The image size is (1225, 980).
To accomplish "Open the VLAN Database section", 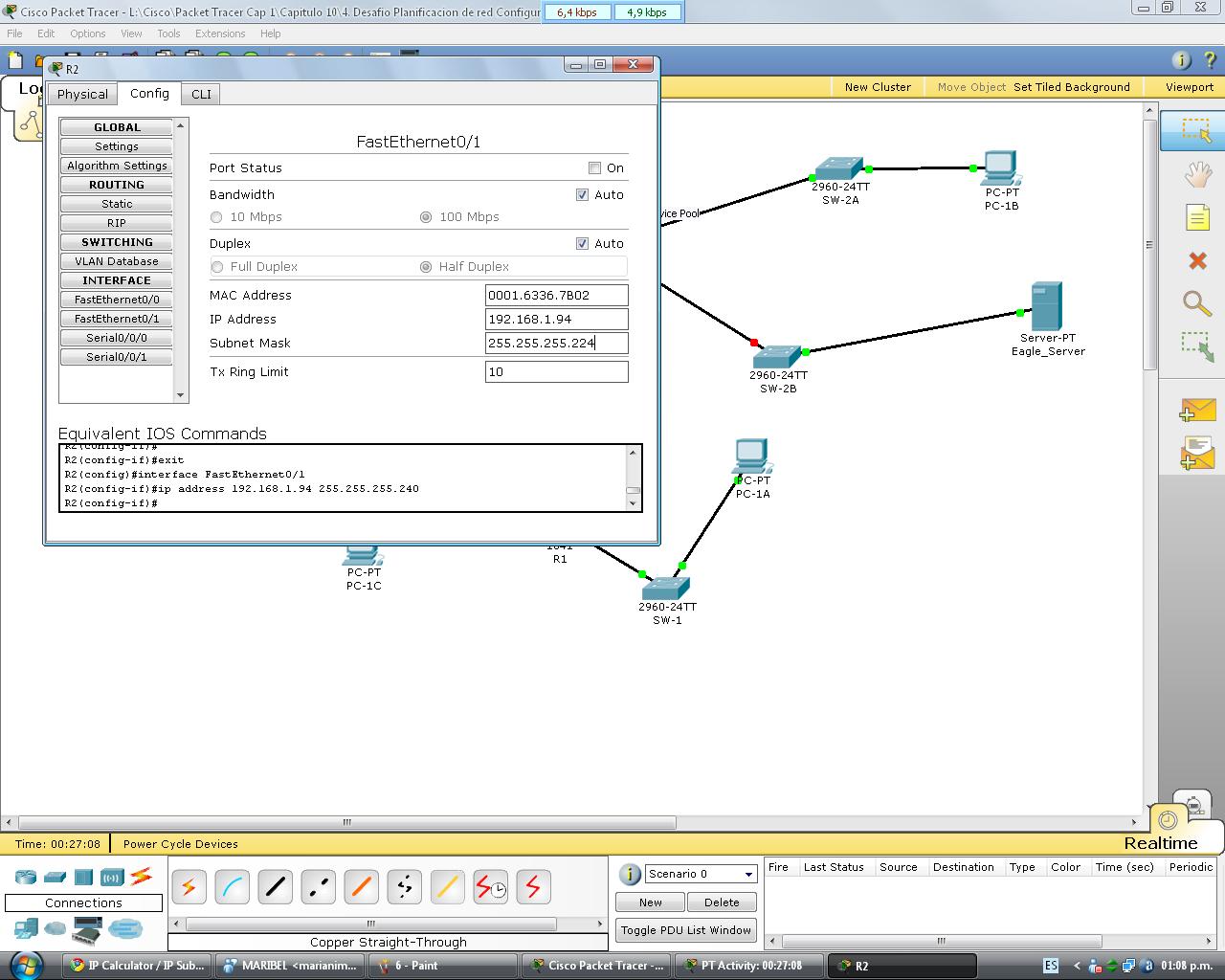I will click(117, 261).
